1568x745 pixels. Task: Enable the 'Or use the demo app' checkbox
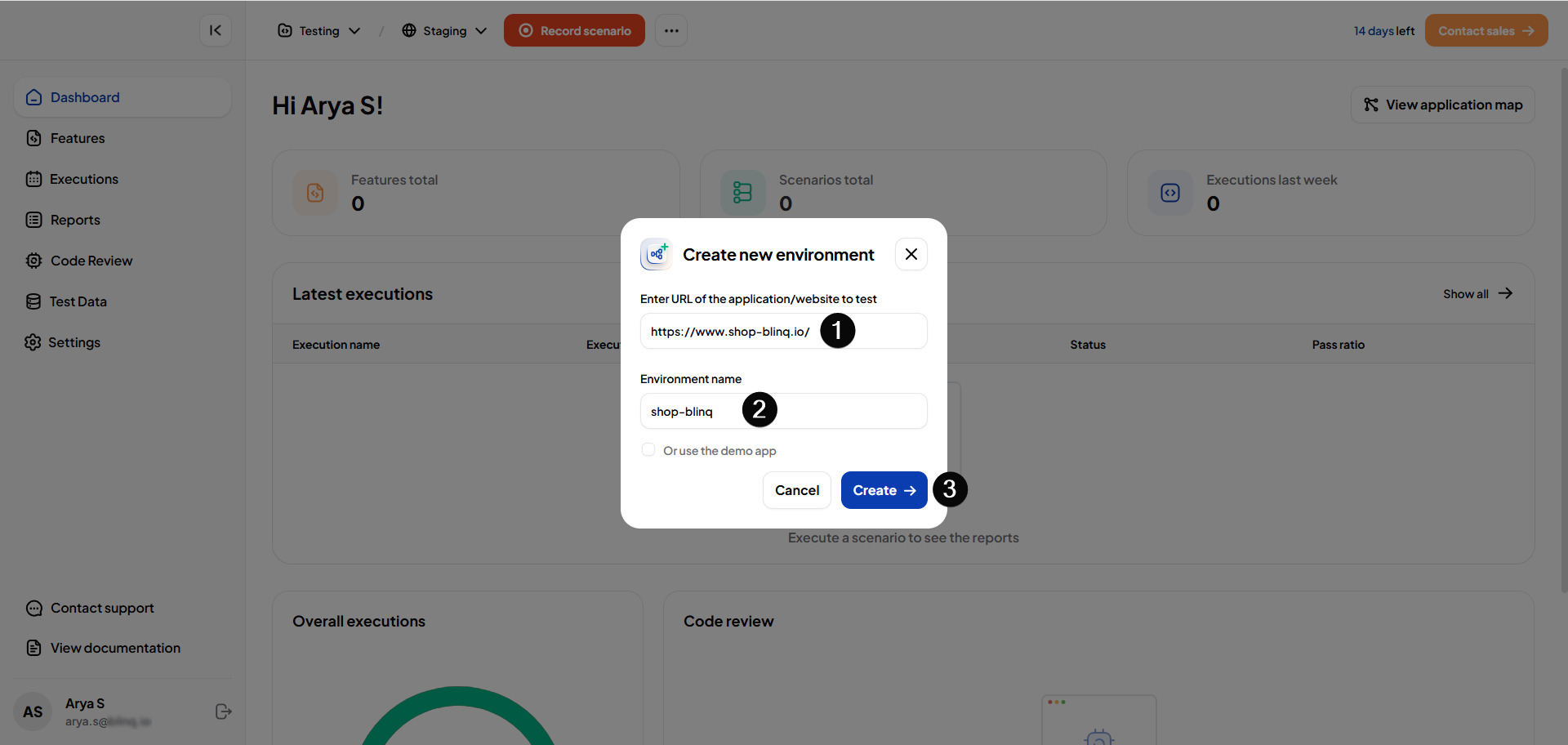pos(648,450)
